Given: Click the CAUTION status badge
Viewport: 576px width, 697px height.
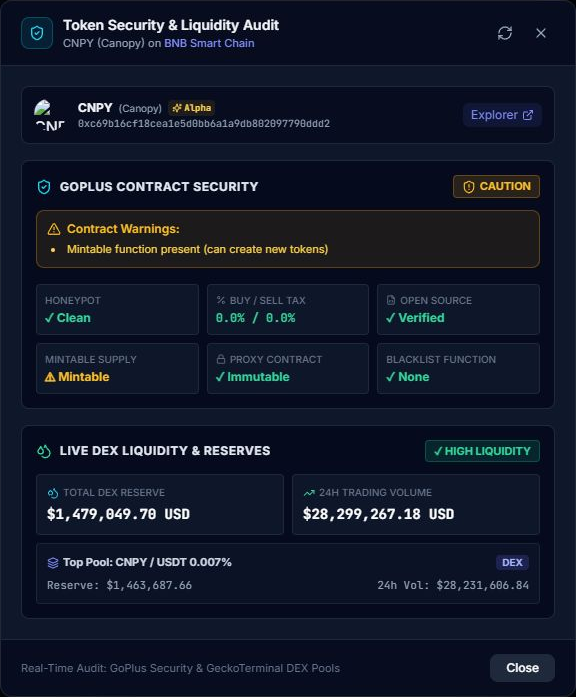Looking at the screenshot, I should pyautogui.click(x=496, y=186).
